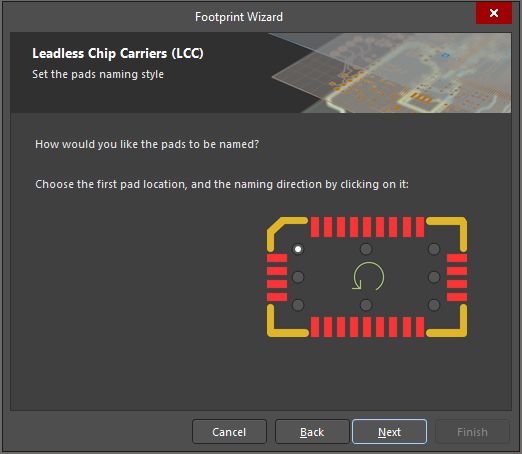Select middle-right first pad location radio button

pos(434,277)
